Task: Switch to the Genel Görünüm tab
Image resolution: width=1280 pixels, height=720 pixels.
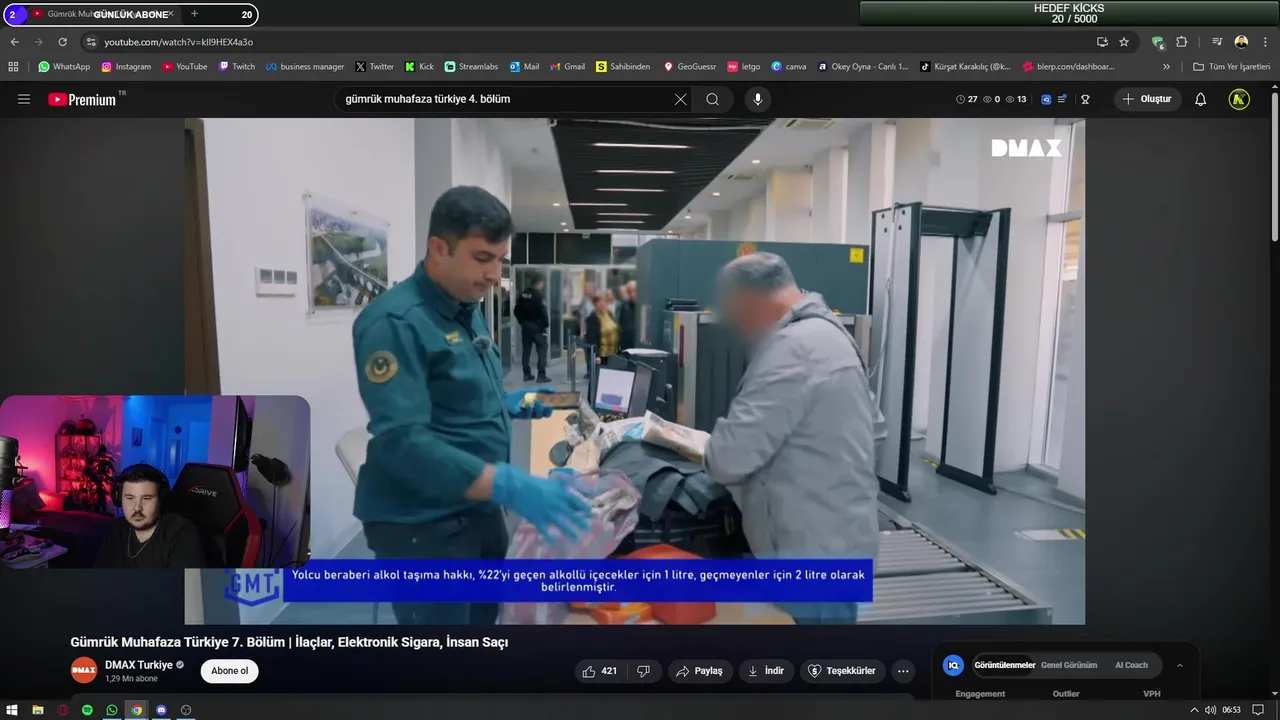Action: click(x=1069, y=665)
